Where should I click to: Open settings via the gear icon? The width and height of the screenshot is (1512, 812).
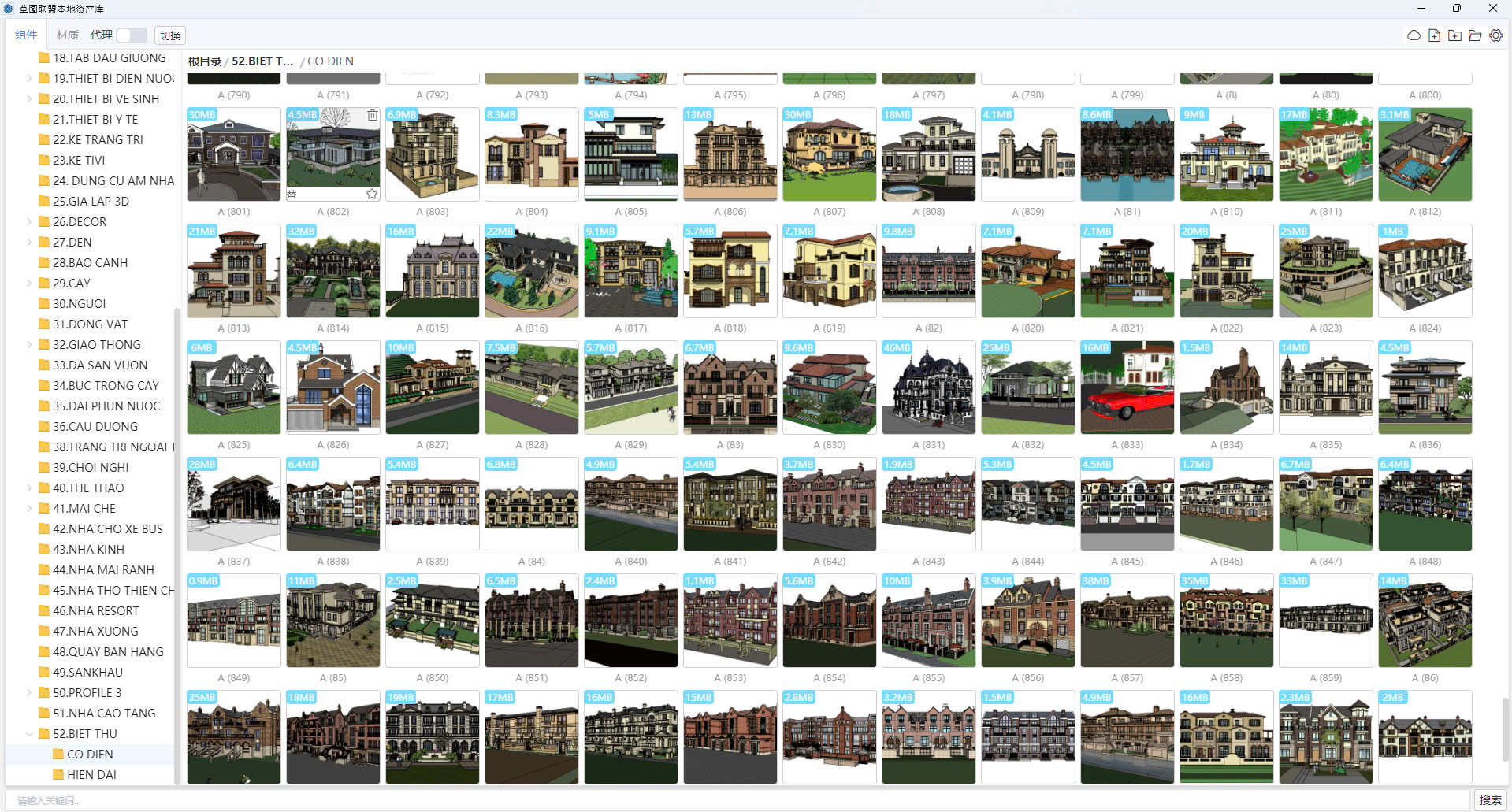coord(1495,35)
